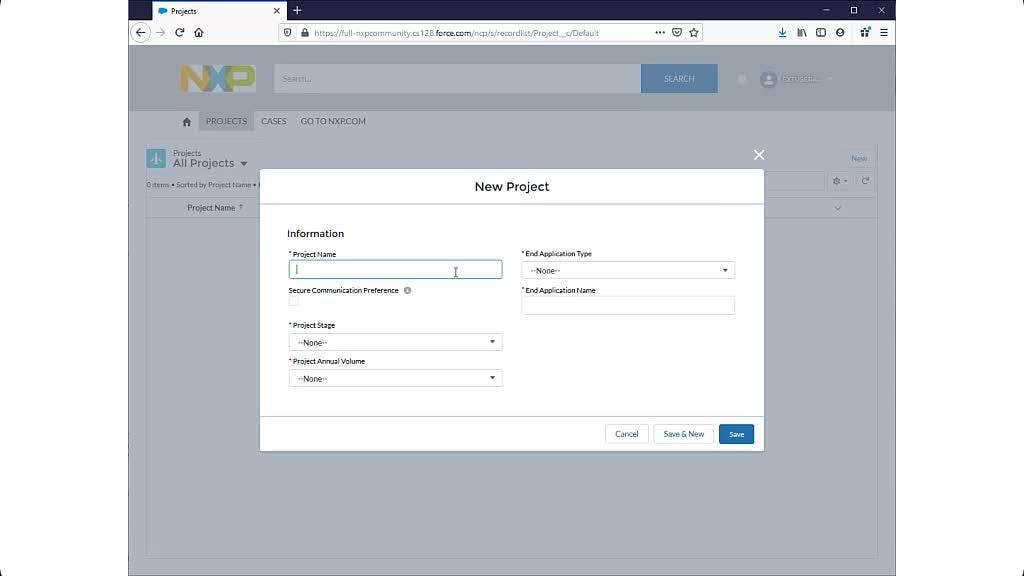Click the browser Home icon
Viewport: 1024px width, 576px height.
[x=199, y=32]
